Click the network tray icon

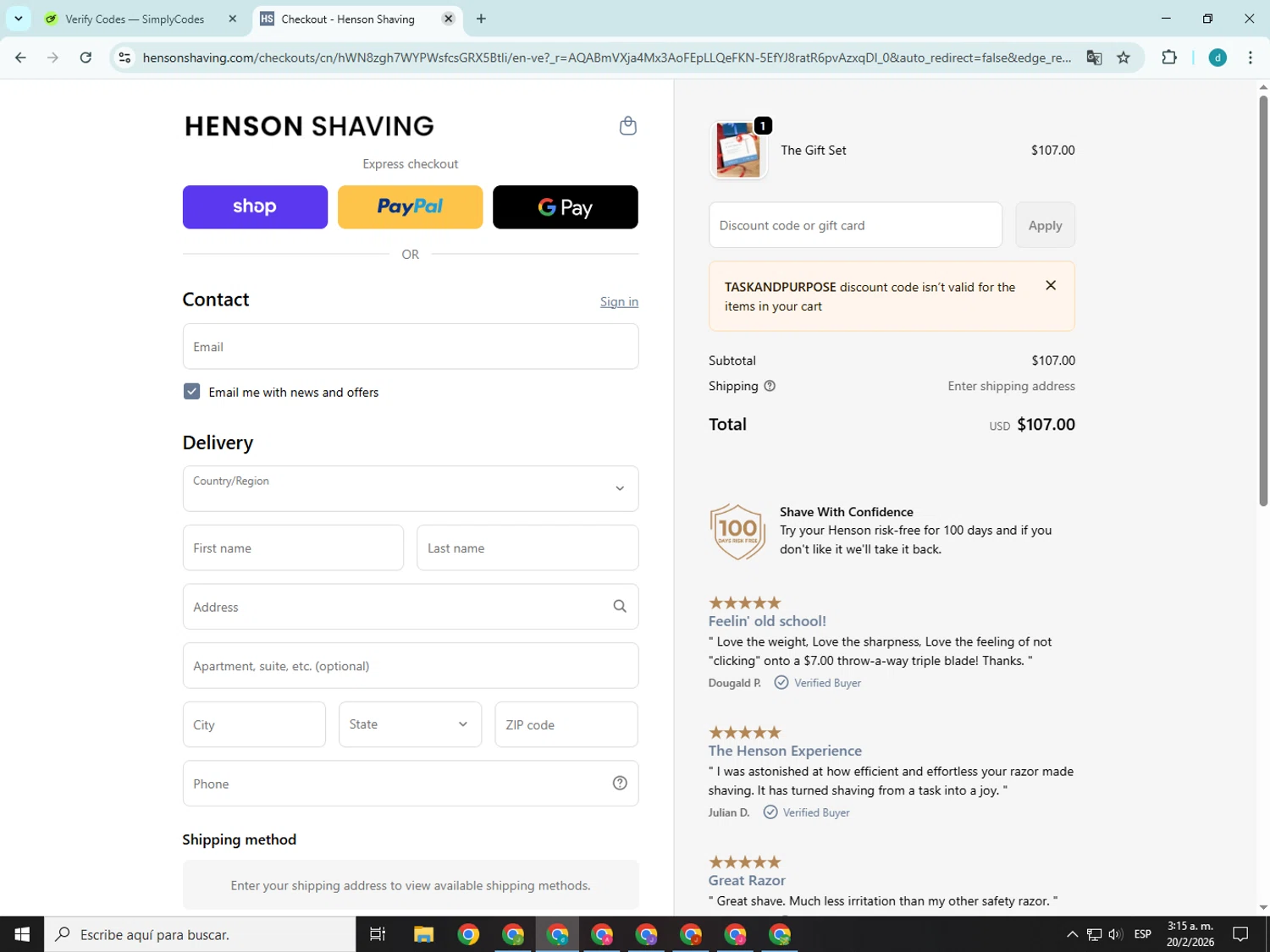(x=1094, y=934)
